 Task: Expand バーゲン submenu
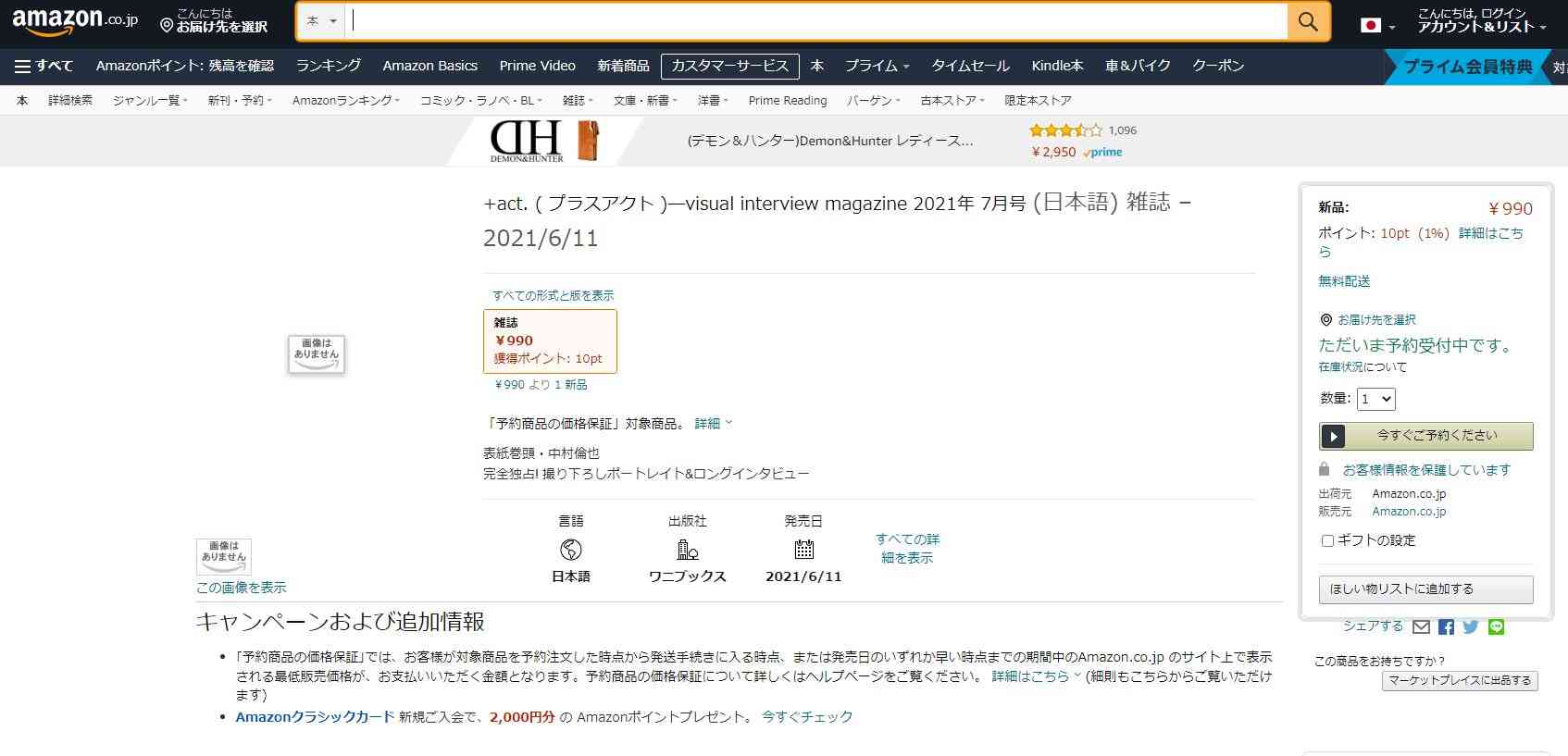(x=874, y=100)
